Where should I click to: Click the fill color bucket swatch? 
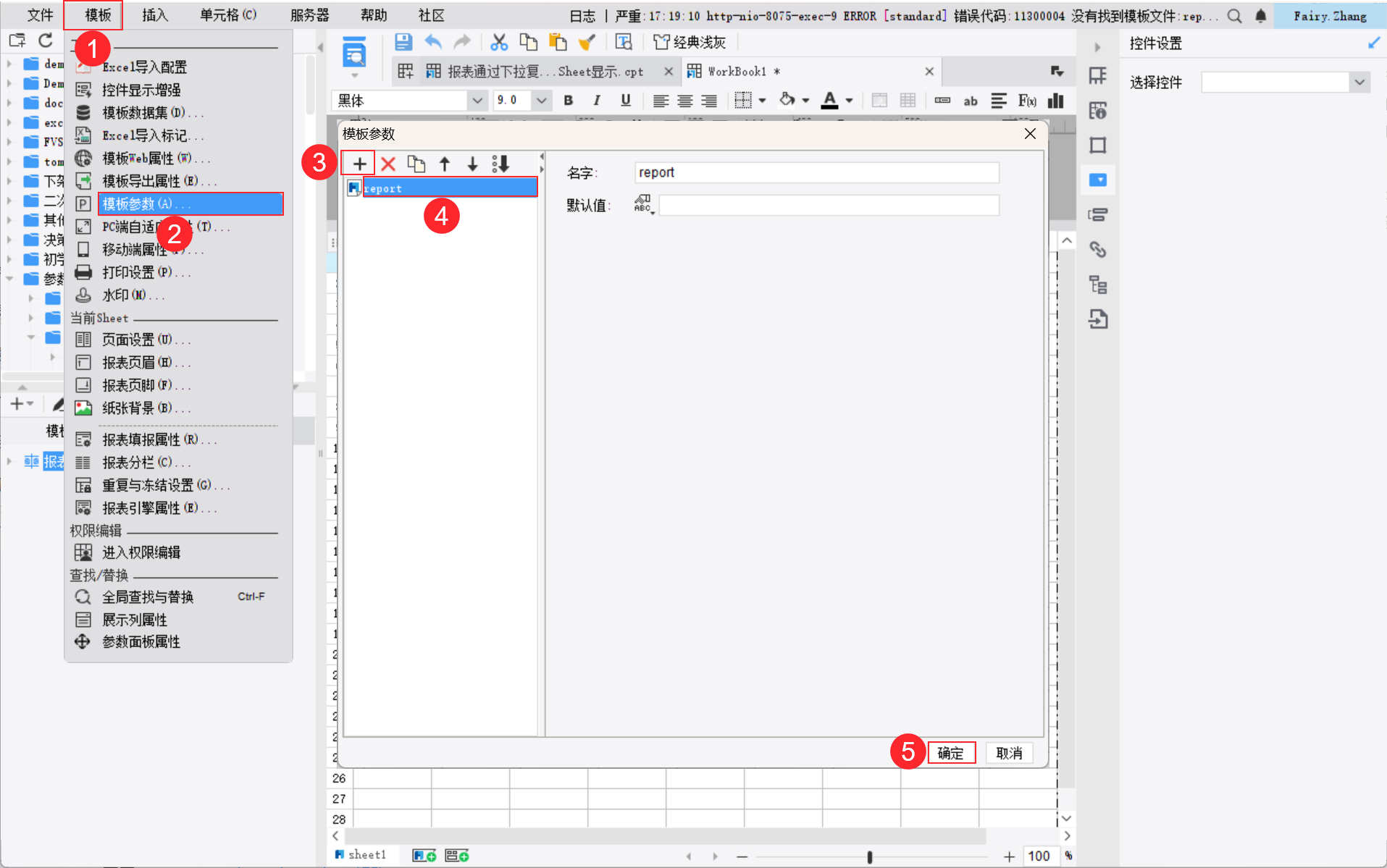787,101
